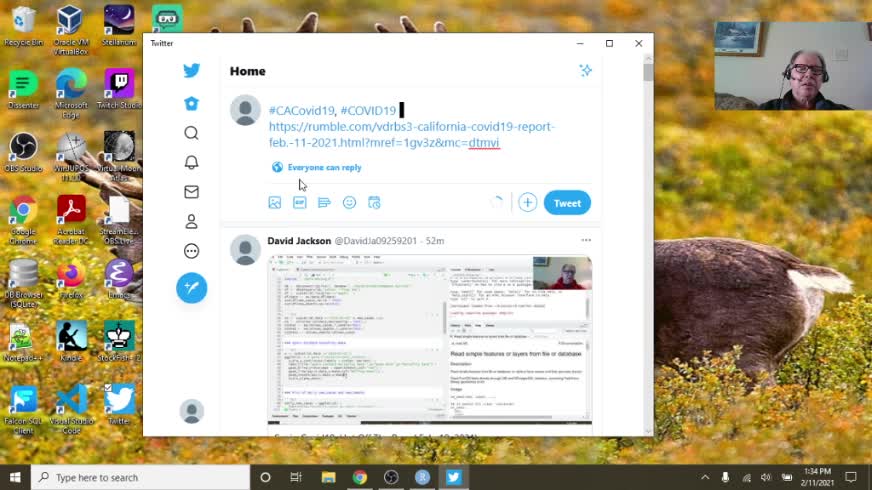Select the Twitter desktop shortcut icon
The image size is (872, 490).
(119, 405)
